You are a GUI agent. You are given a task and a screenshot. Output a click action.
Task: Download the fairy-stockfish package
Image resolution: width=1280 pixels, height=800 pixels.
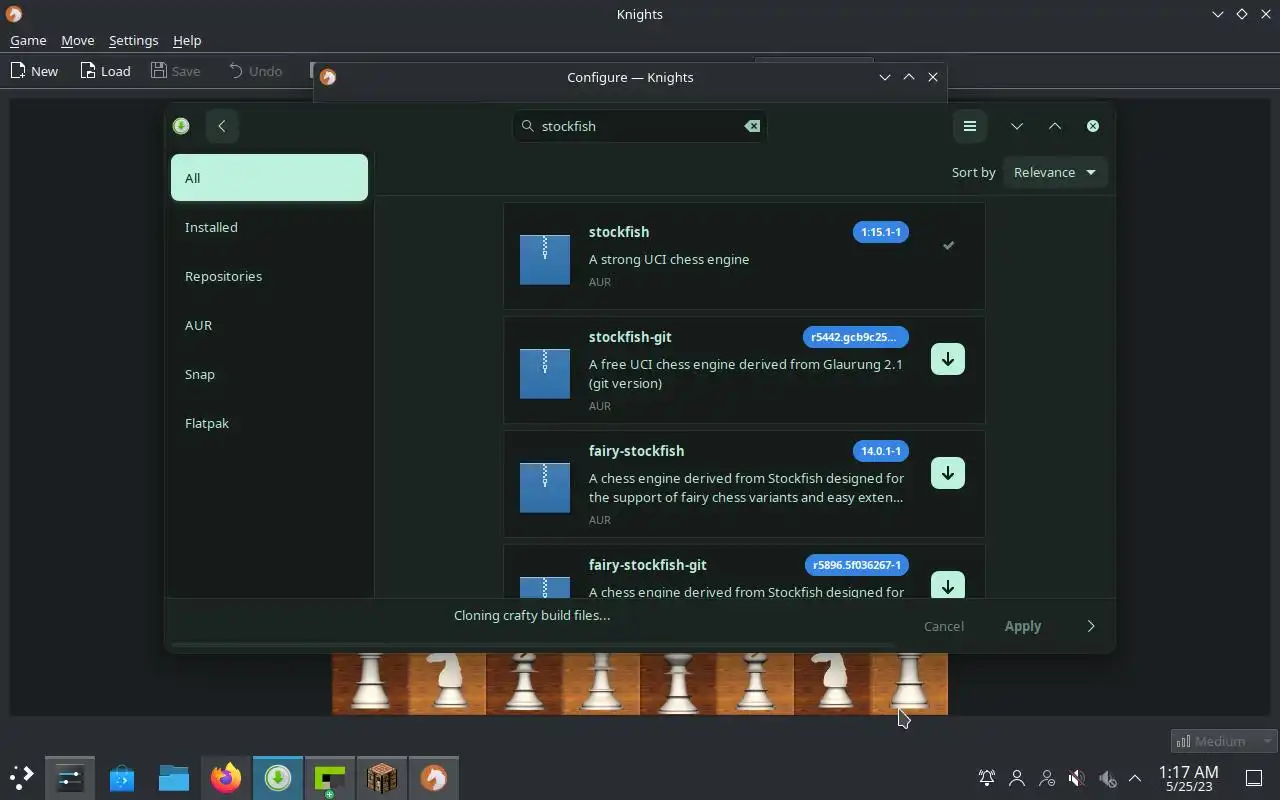click(948, 473)
